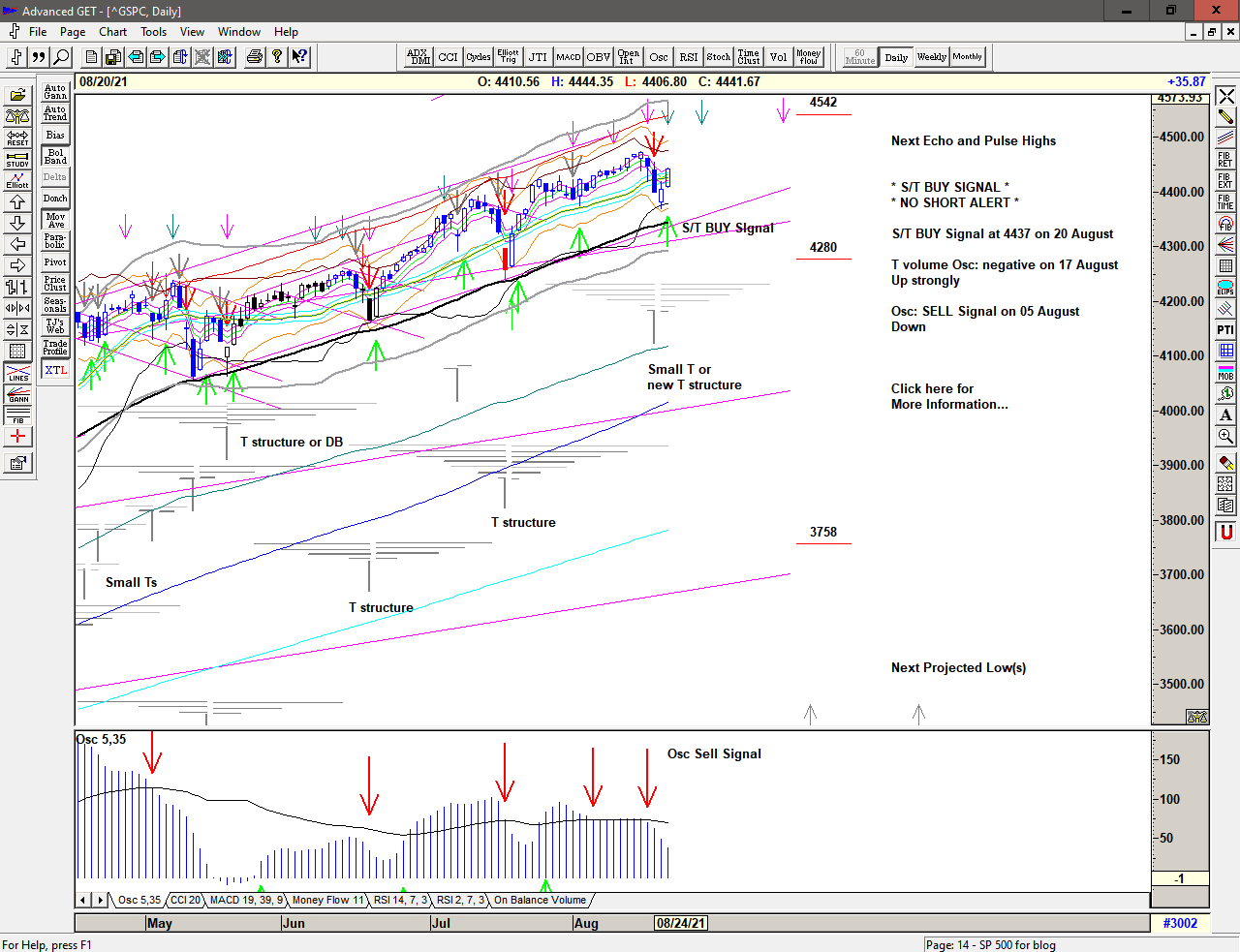This screenshot has height=952, width=1240.
Task: Select the text annotation A tool
Action: pos(1225,415)
